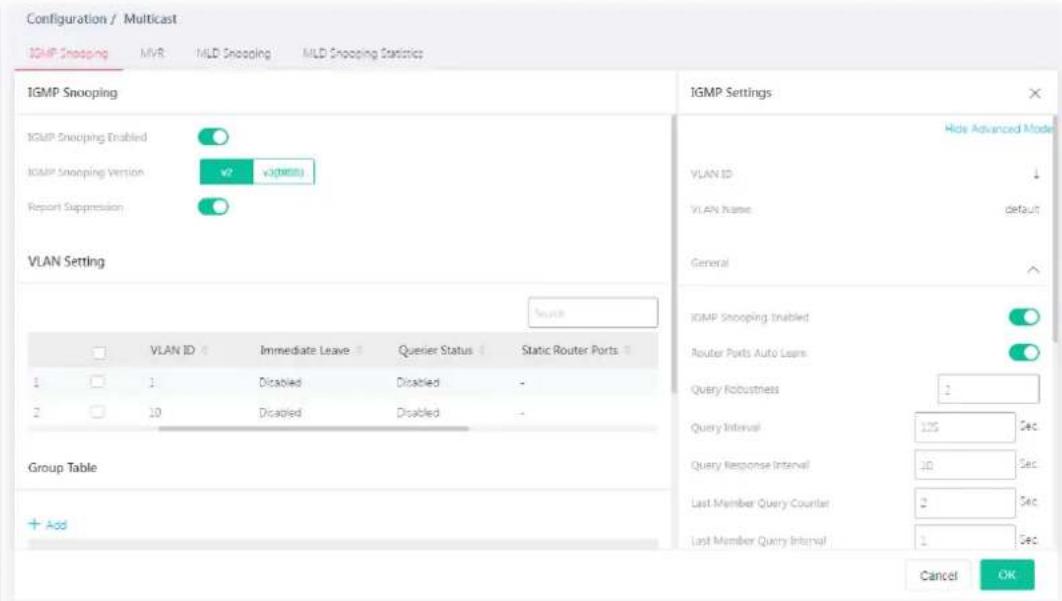Sort by Immediate Leave column arrows
Viewport: 1062px width, 601px height.
tap(360, 350)
